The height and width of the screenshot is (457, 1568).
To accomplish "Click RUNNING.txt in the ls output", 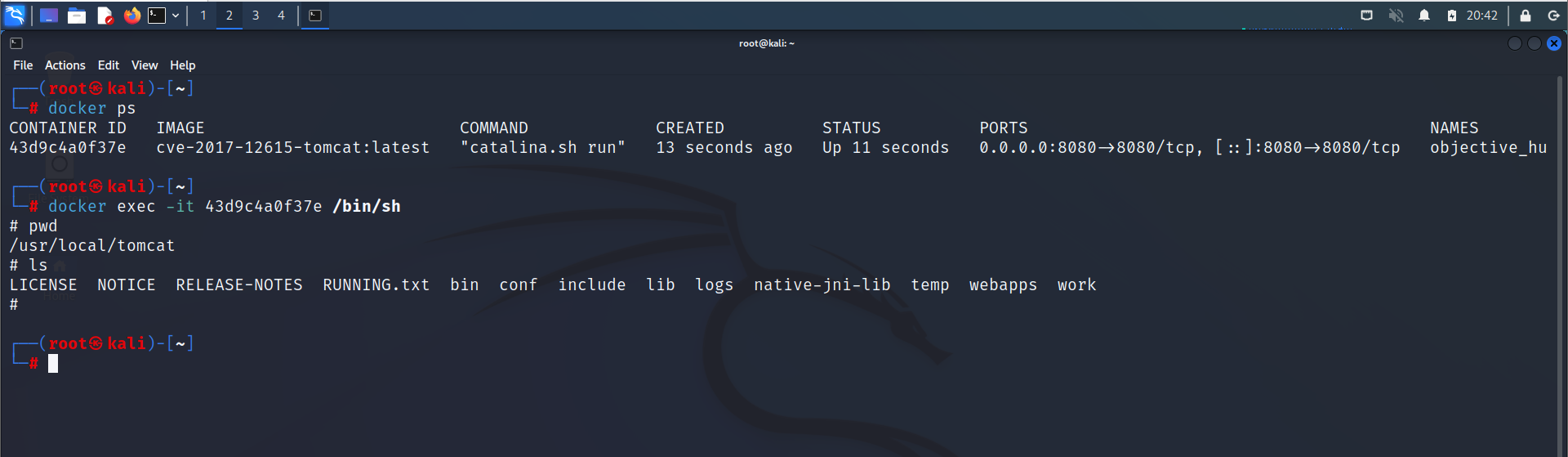I will pos(376,285).
